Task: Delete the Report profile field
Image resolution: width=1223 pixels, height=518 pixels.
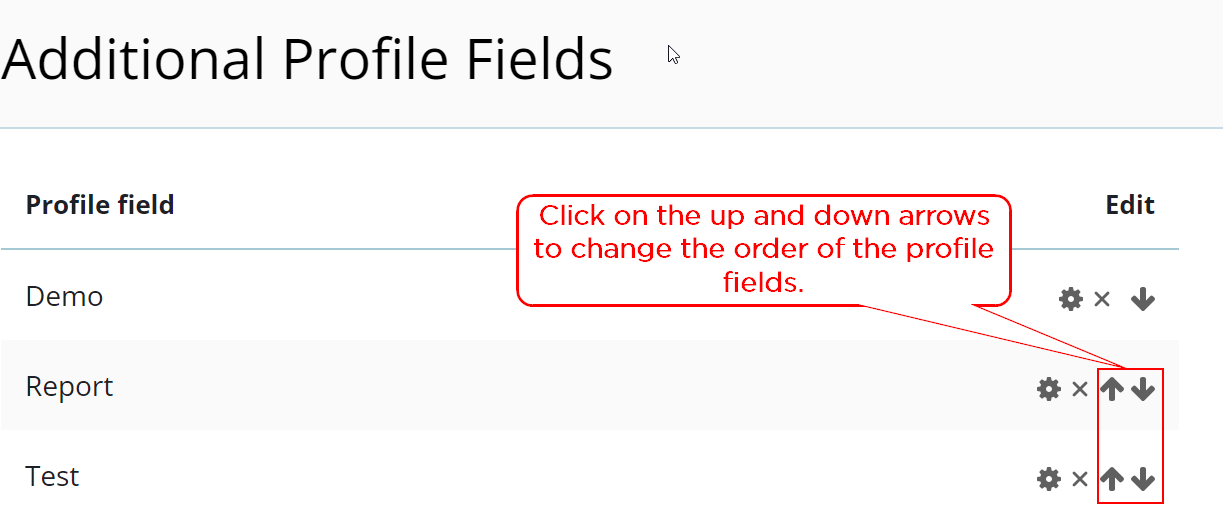Action: click(x=1080, y=389)
